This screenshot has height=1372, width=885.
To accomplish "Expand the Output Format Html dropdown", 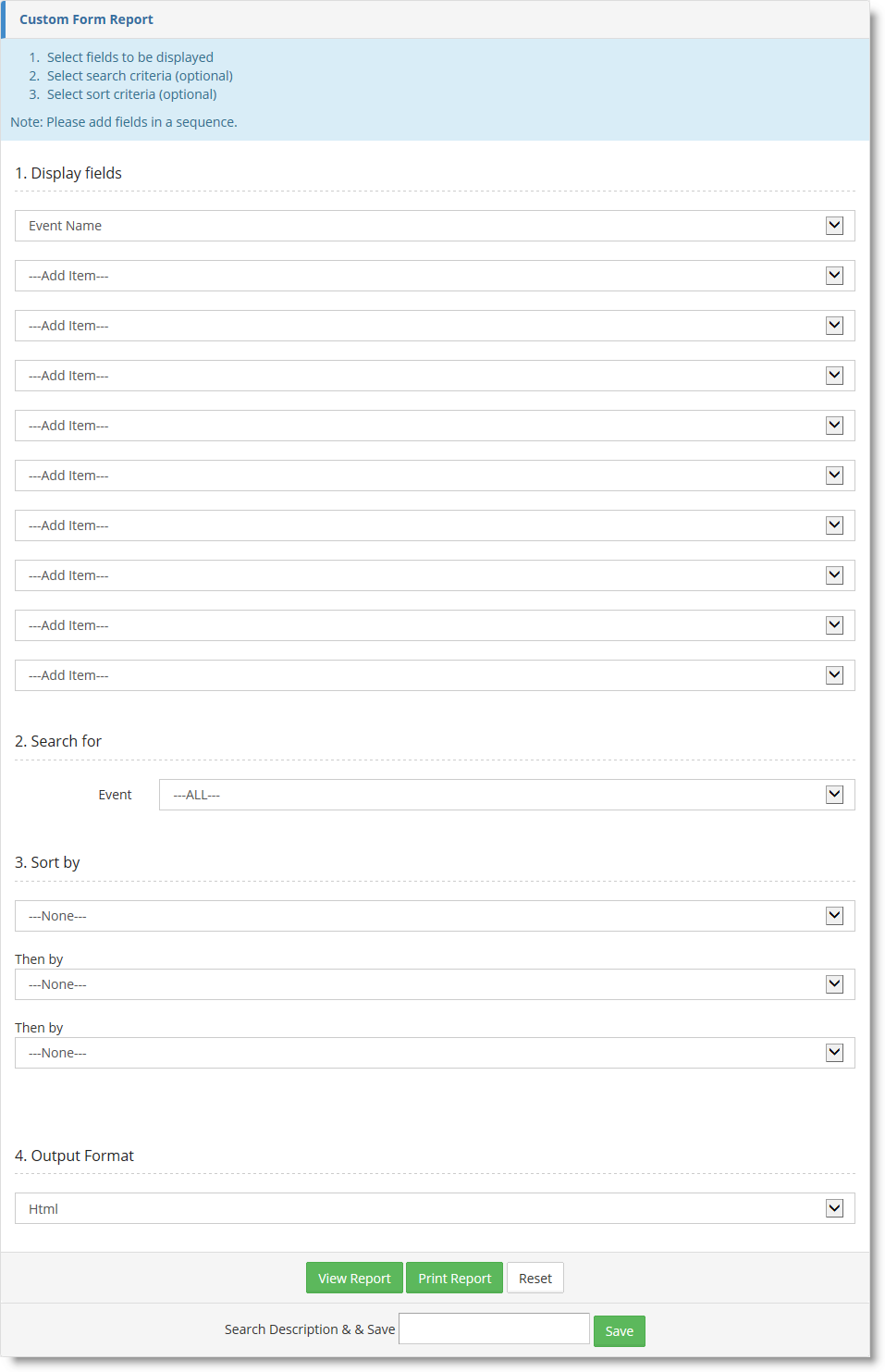I will [x=435, y=1208].
